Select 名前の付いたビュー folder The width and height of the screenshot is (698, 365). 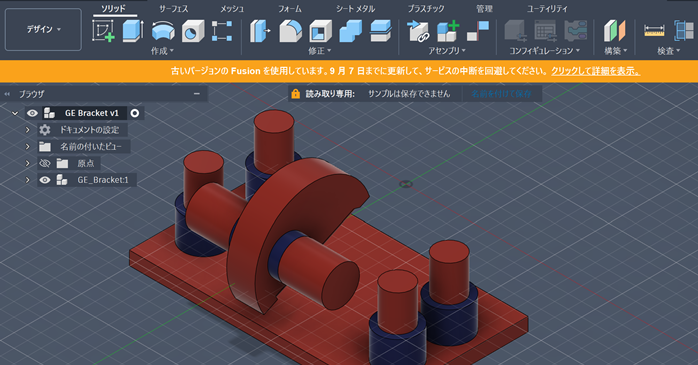click(90, 146)
